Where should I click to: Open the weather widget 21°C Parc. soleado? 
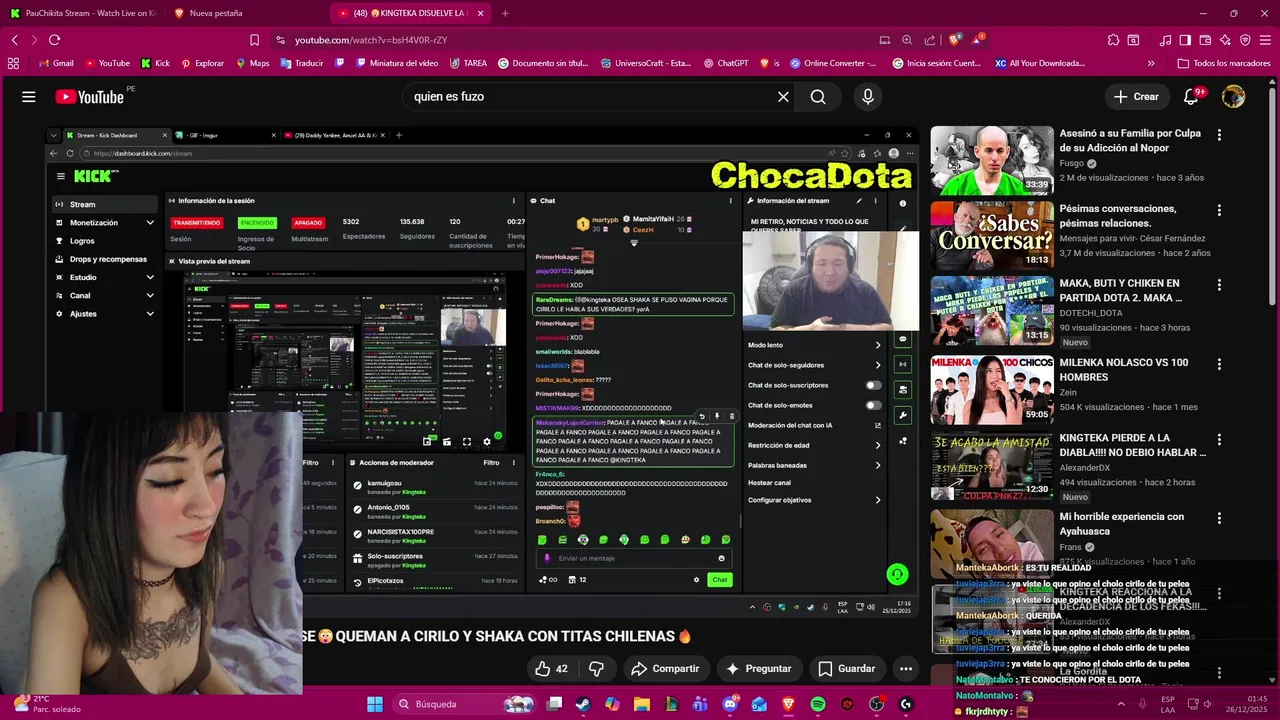coord(46,704)
